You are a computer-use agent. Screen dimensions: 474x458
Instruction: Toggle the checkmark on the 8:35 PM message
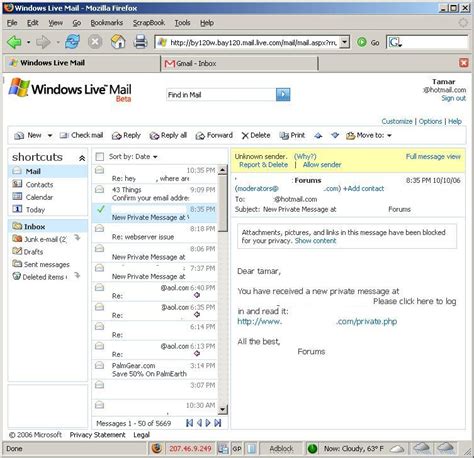(x=101, y=209)
